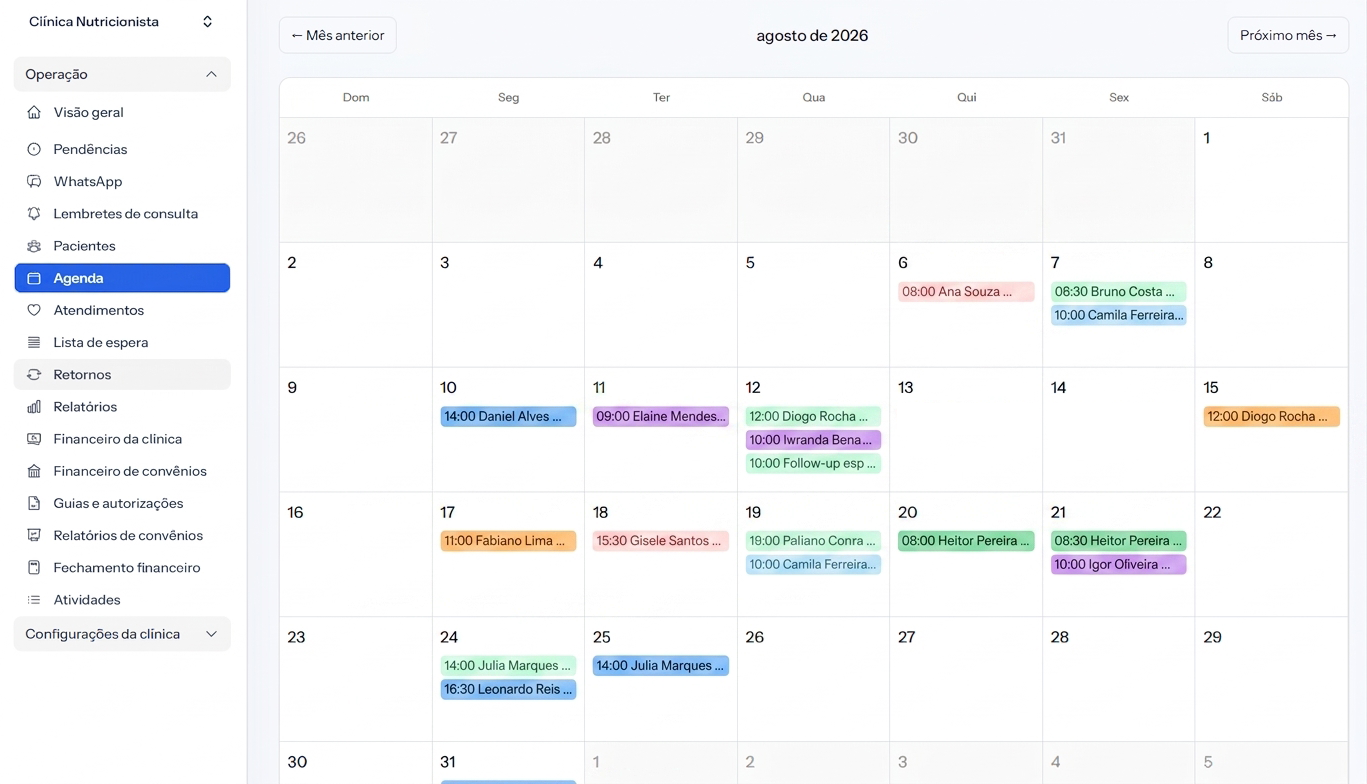Viewport: 1367px width, 784px height.
Task: Click the Pendências clock icon
Action: [x=34, y=149]
